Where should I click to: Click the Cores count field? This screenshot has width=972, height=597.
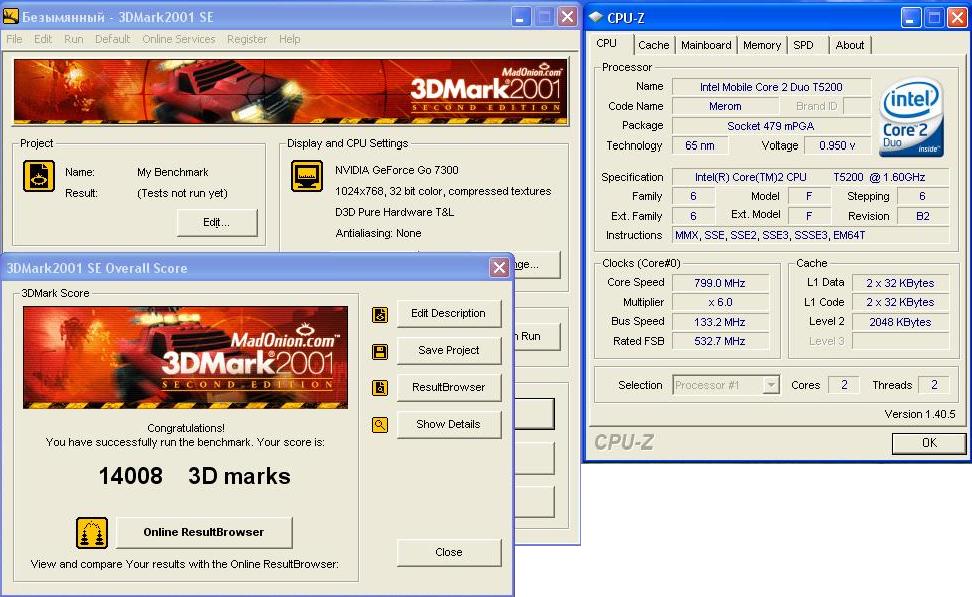pyautogui.click(x=844, y=385)
